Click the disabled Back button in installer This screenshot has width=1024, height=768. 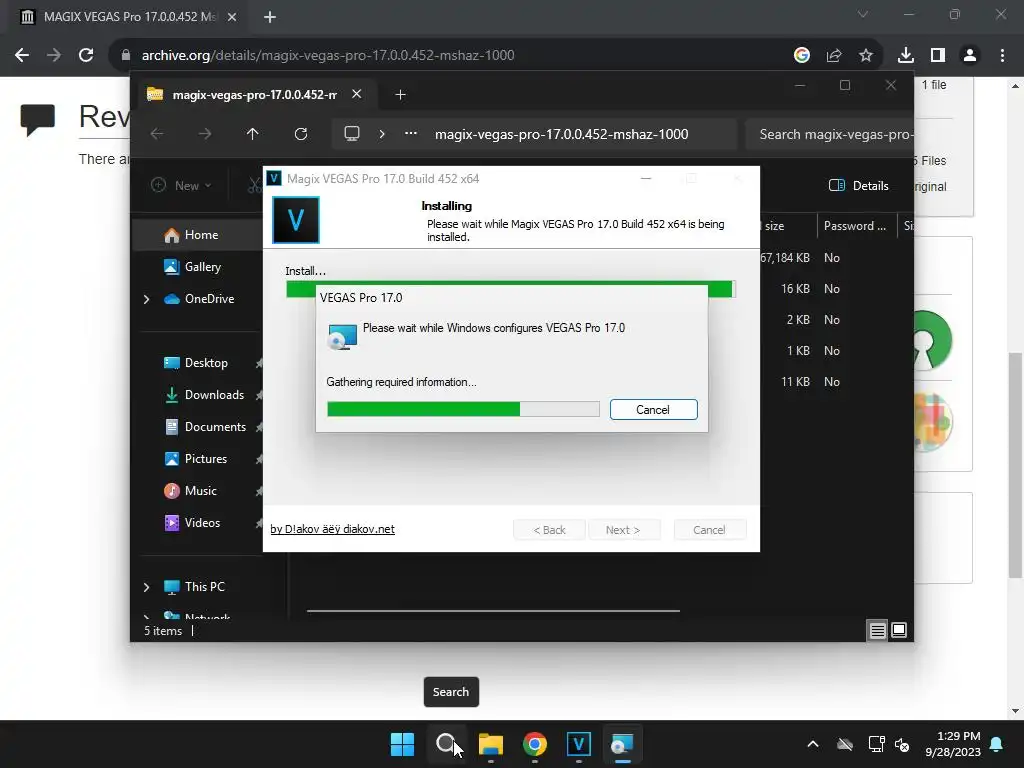click(x=549, y=530)
